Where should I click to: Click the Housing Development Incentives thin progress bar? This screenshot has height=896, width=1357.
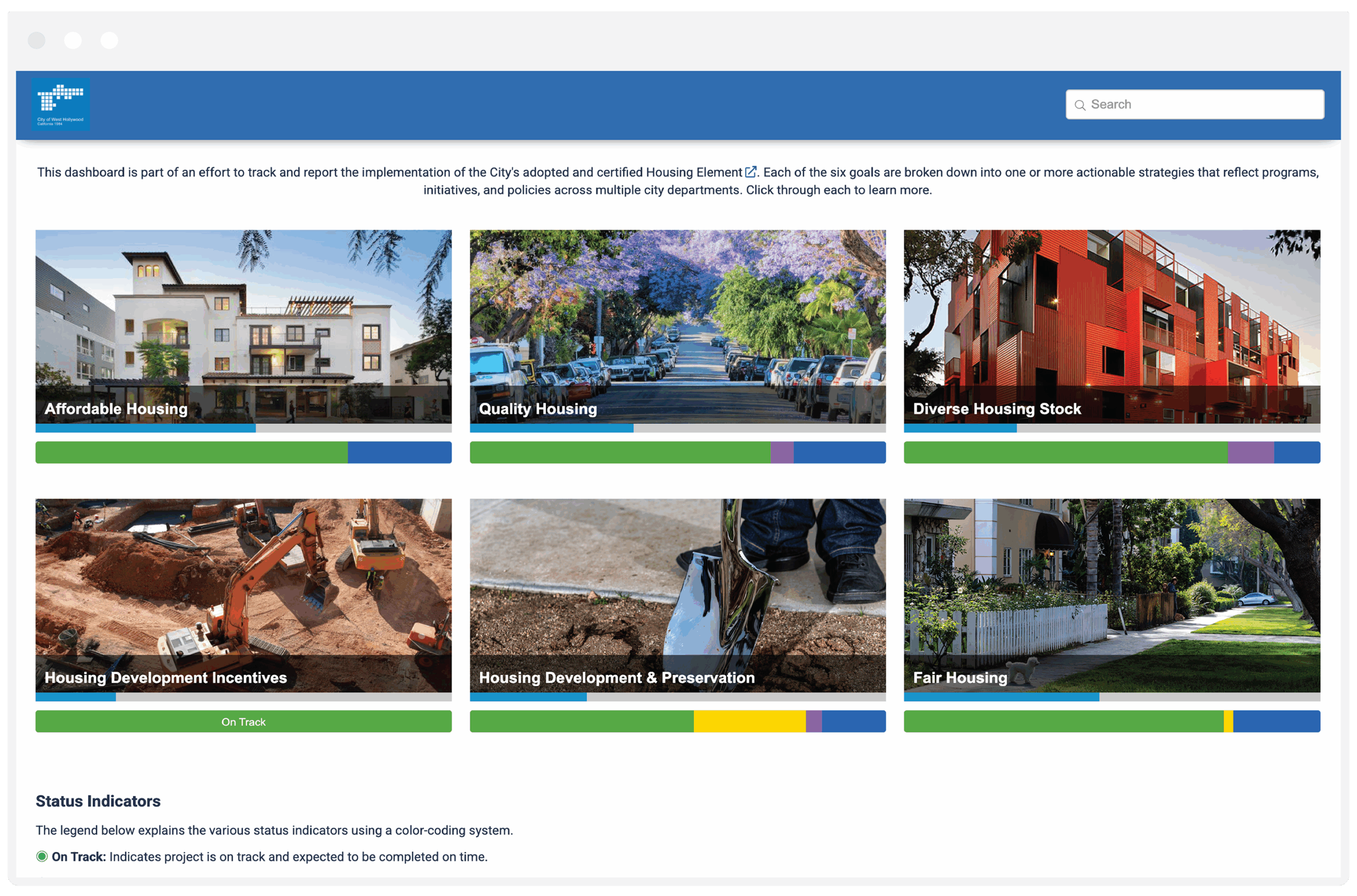pyautogui.click(x=243, y=697)
